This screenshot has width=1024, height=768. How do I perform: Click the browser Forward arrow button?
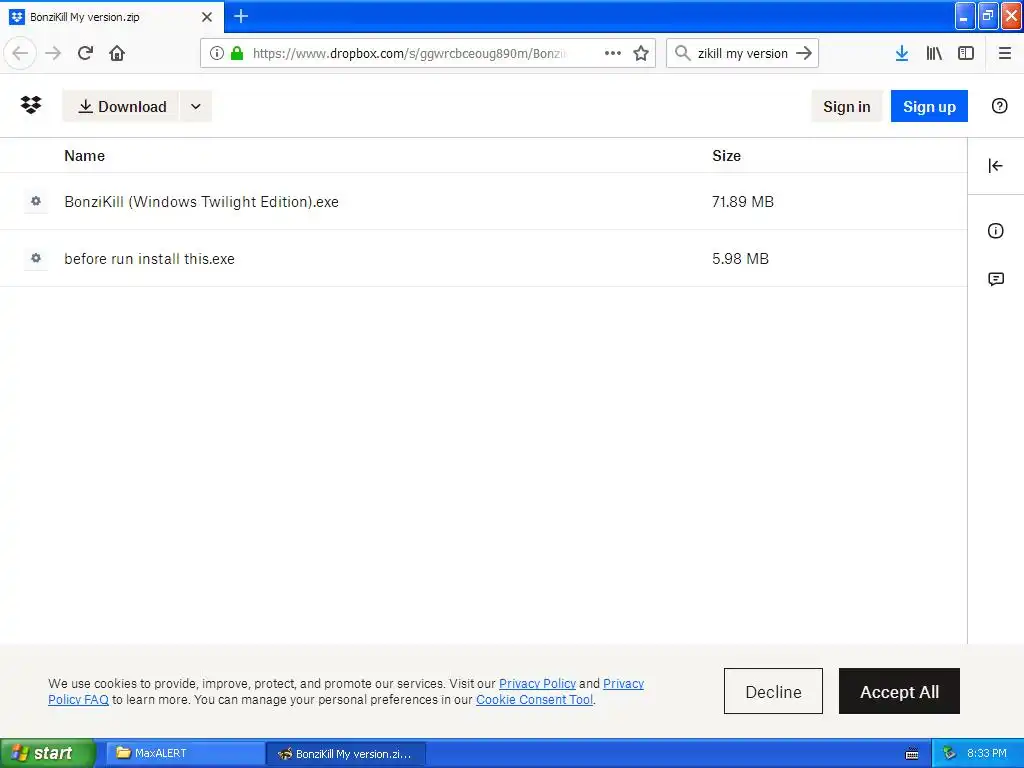click(53, 53)
